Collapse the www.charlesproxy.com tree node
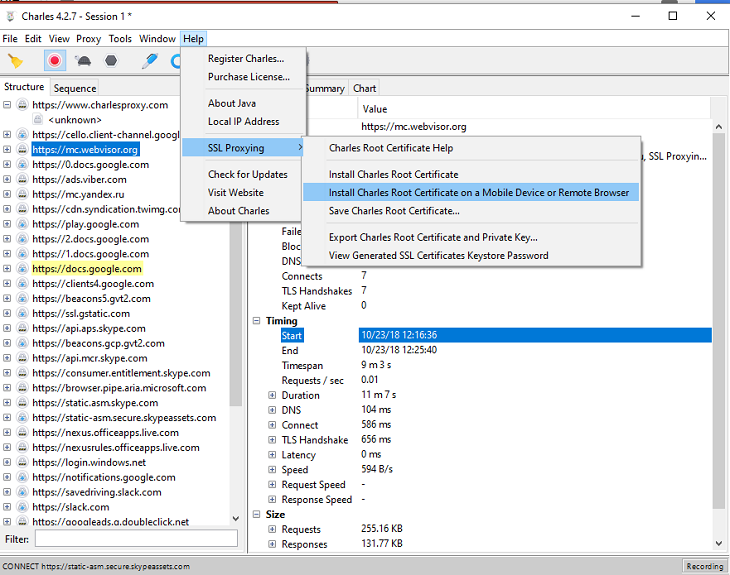The image size is (730, 575). coord(7,104)
